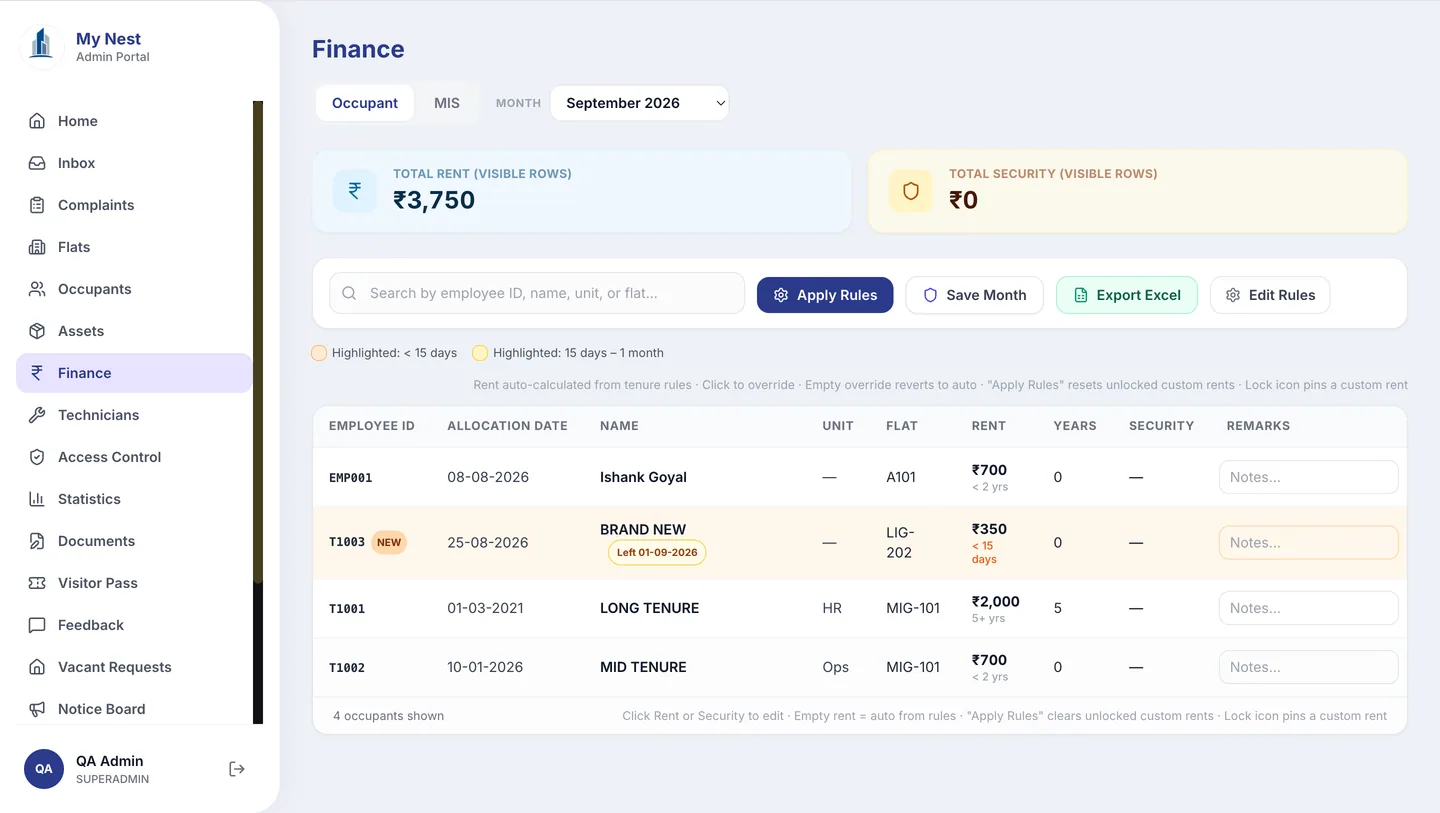Click the EMP001 employee ID
Viewport: 1440px width, 813px height.
point(350,478)
